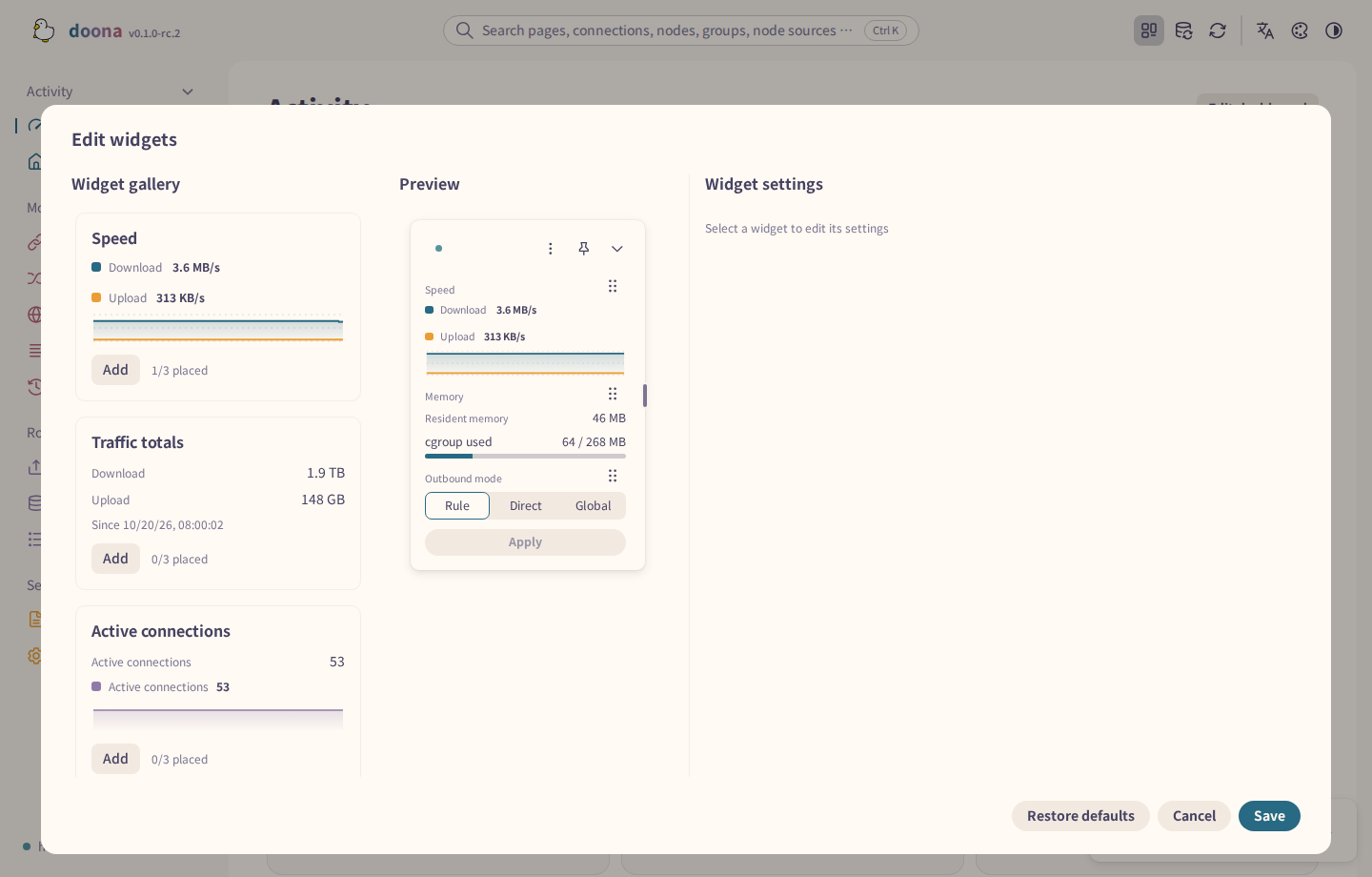Click the '64 / 268 MB' cgroup value
This screenshot has width=1372, height=877.
594,442
